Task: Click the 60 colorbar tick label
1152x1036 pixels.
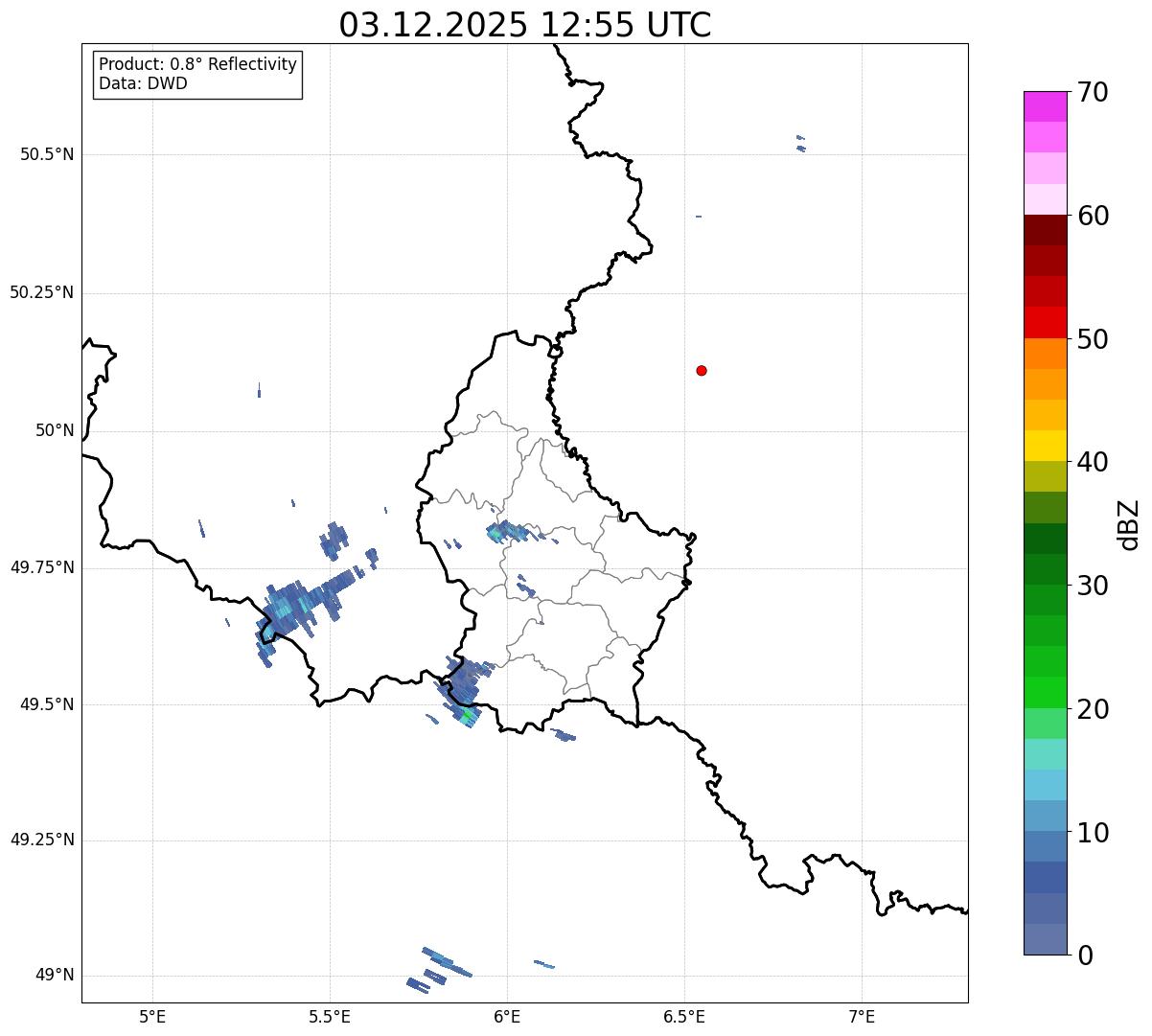Action: pos(1093,216)
